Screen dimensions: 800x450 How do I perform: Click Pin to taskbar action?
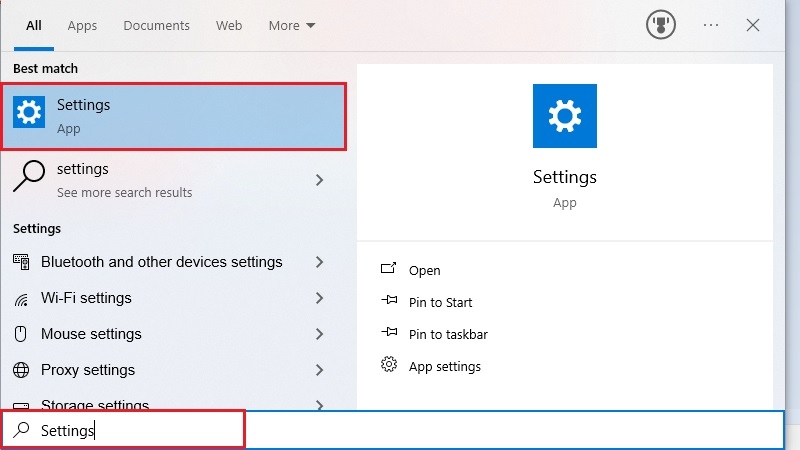448,335
